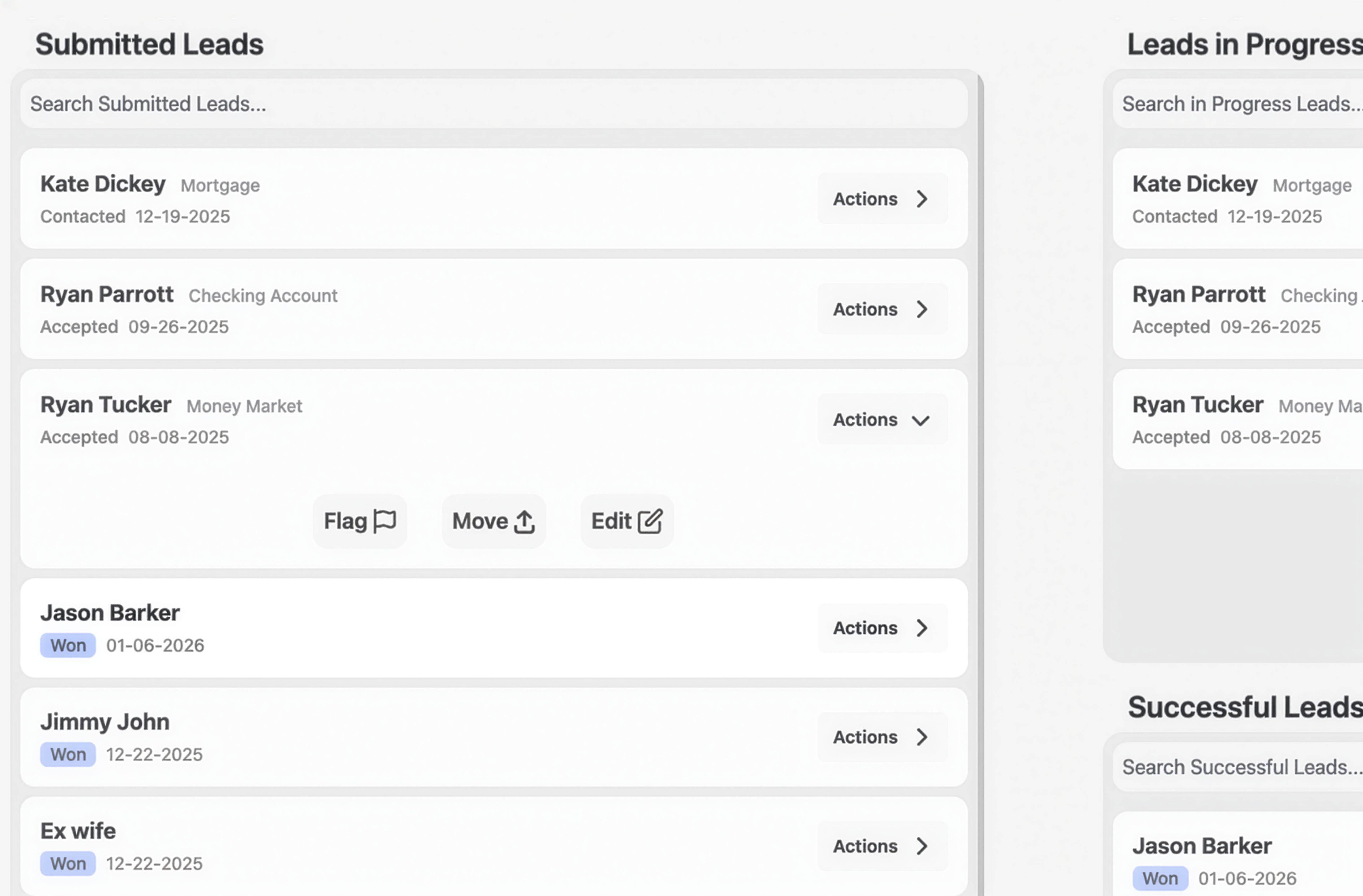The image size is (1363, 896).
Task: Click the Move upload icon button
Action: (x=493, y=521)
